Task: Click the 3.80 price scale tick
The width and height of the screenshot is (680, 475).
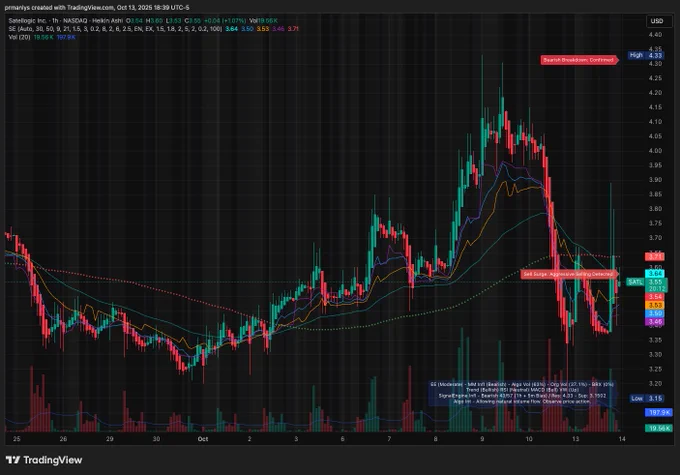Action: pos(655,209)
